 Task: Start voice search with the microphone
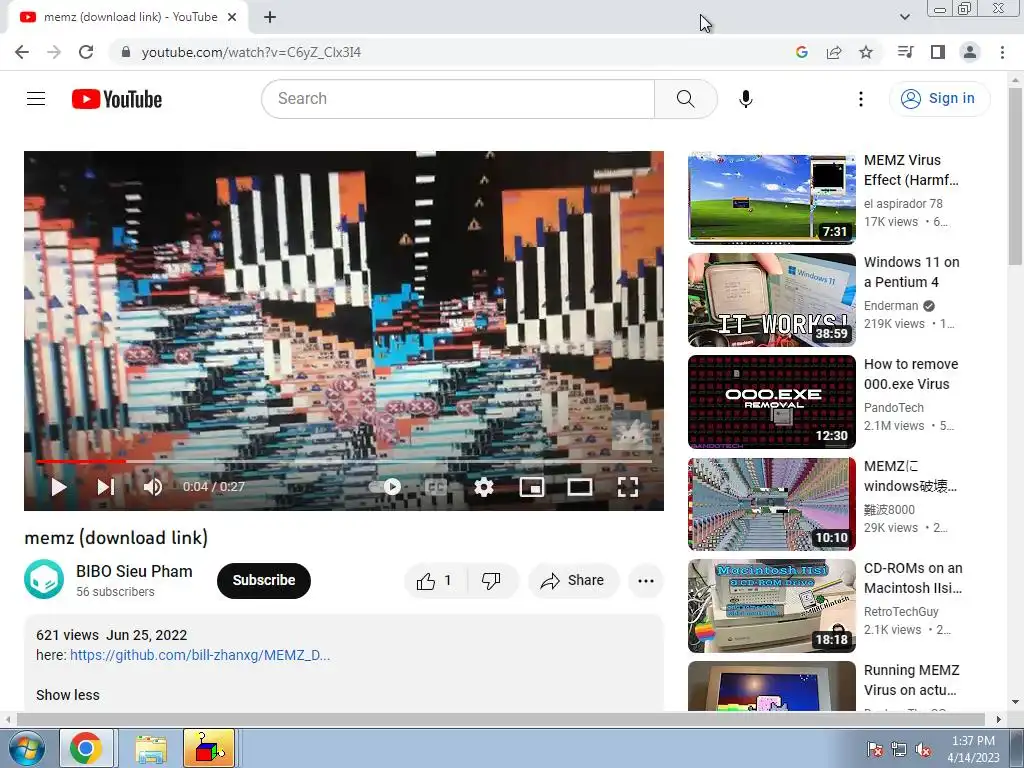746,99
